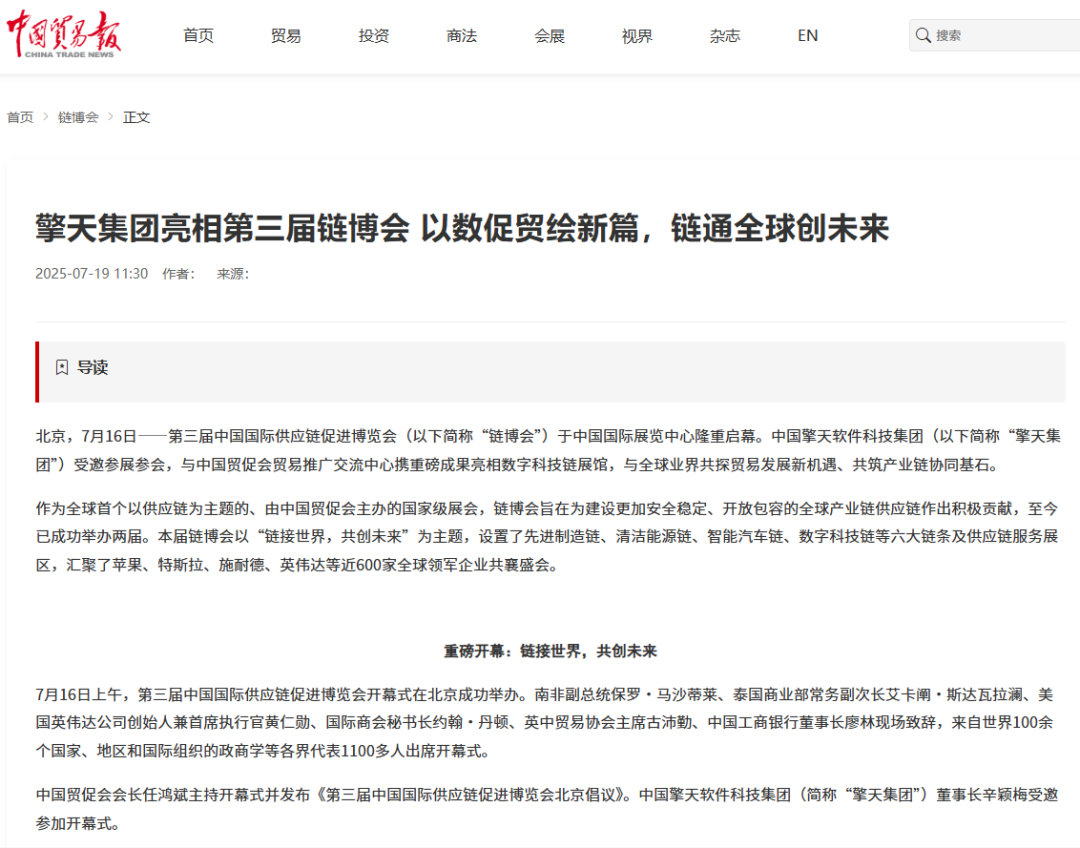Focus the 搜索 search input field
The image size is (1080, 848).
995,35
